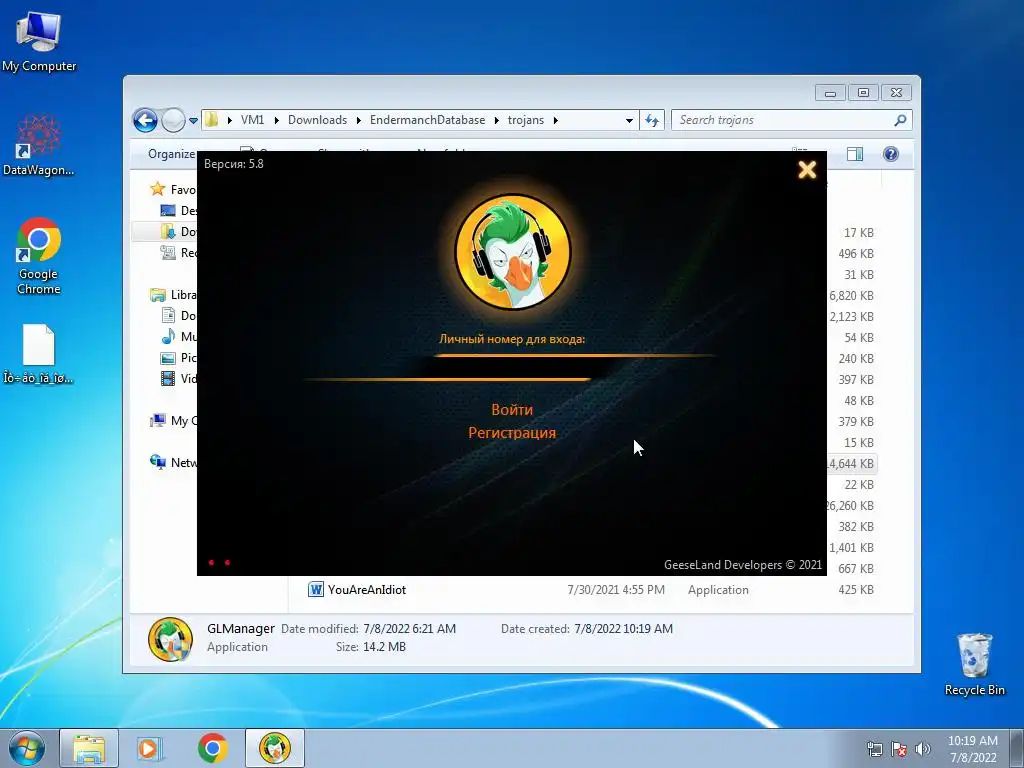Click the Date created value in details pane
The image size is (1024, 768).
point(623,628)
